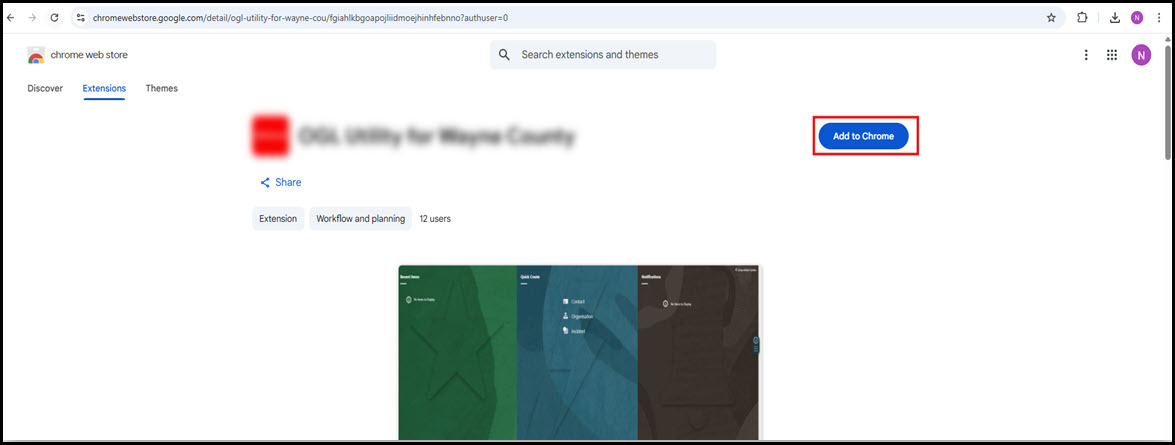Open the web store more options menu
This screenshot has width=1175, height=445.
tap(1086, 55)
